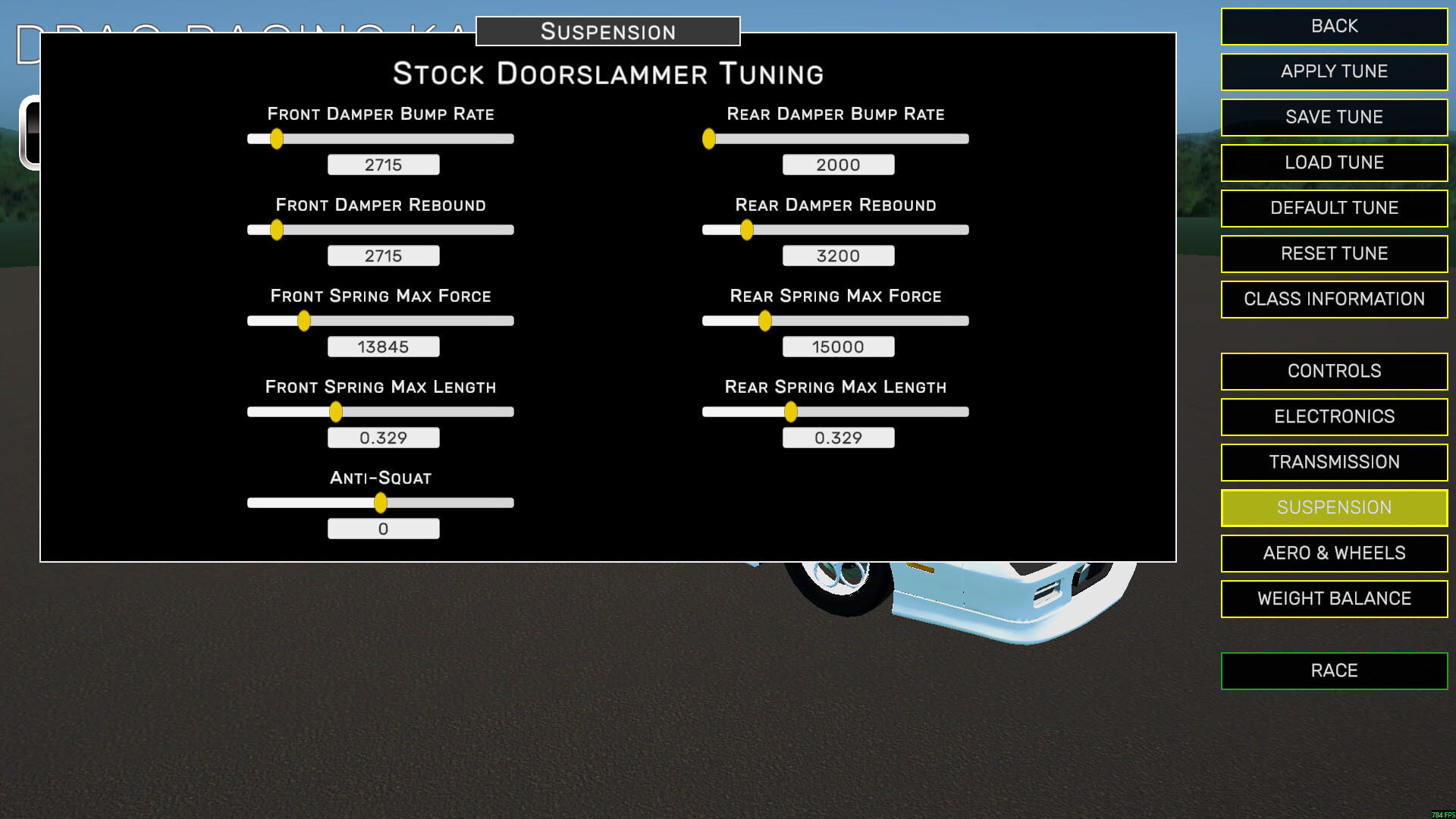
Task: Click Front Spring Max Force value field
Action: point(383,347)
